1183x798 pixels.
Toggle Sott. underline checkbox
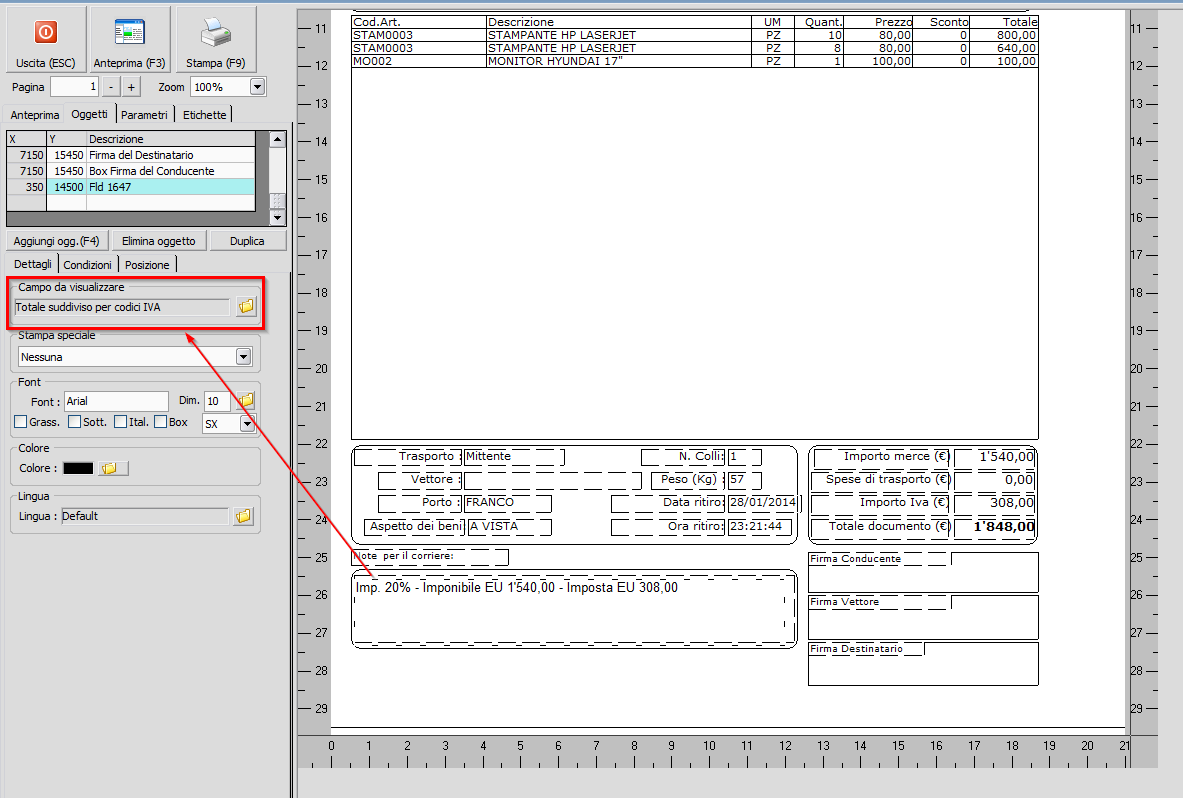point(74,422)
